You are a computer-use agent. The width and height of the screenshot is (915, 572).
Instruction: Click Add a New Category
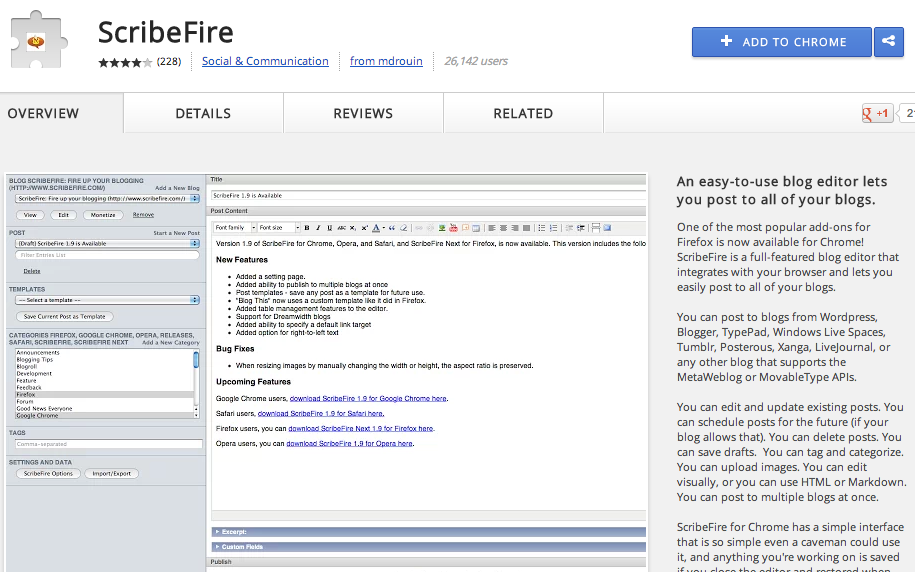click(x=171, y=343)
